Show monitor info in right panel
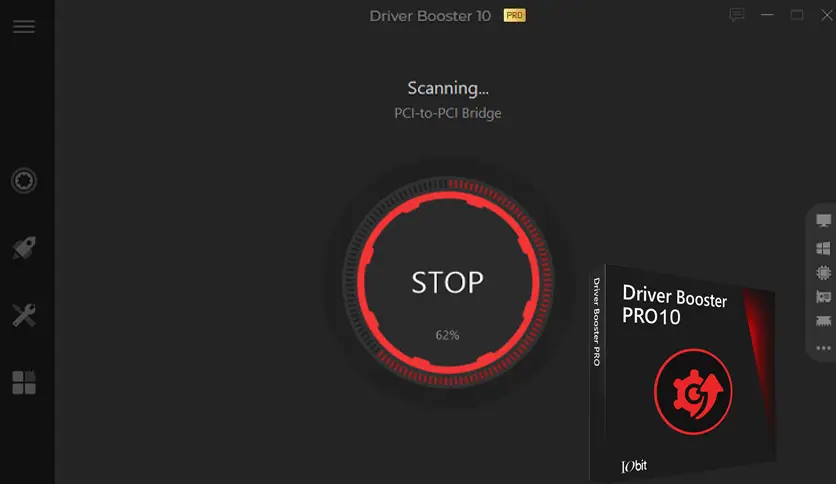 [x=823, y=220]
